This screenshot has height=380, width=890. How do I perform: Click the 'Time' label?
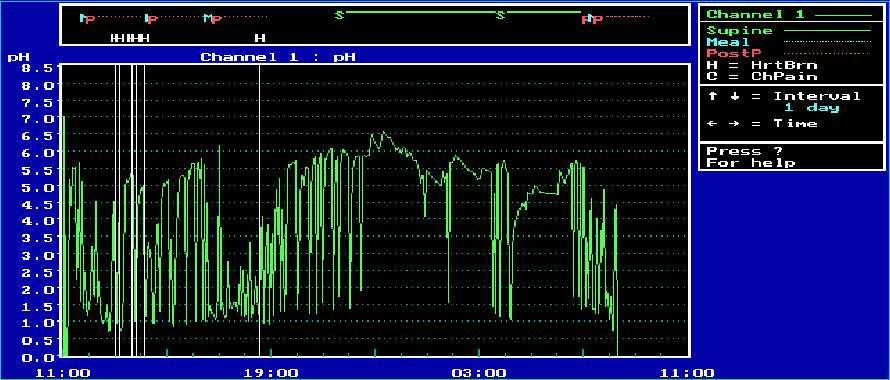point(795,123)
